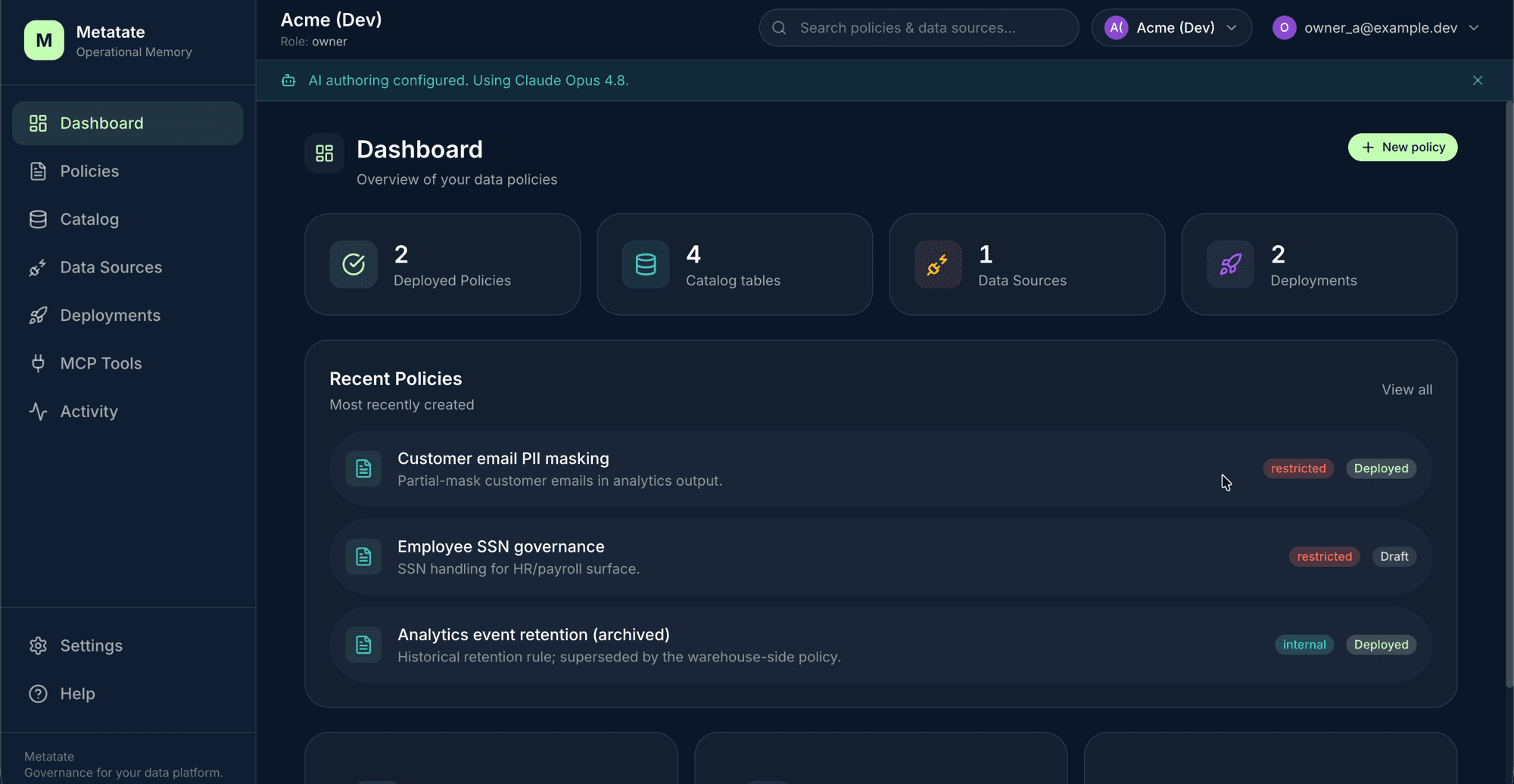Click internal tag on Analytics event retention
1514x784 pixels.
(1304, 645)
